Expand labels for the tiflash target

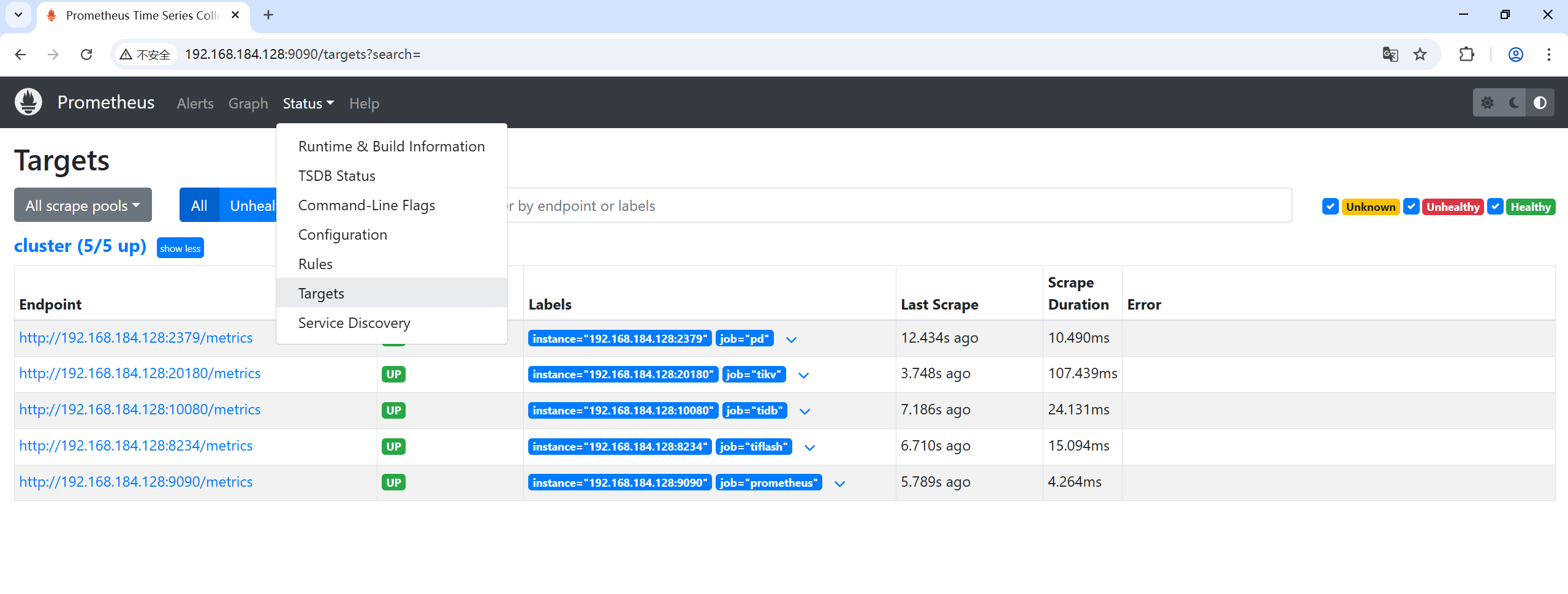pyautogui.click(x=809, y=447)
